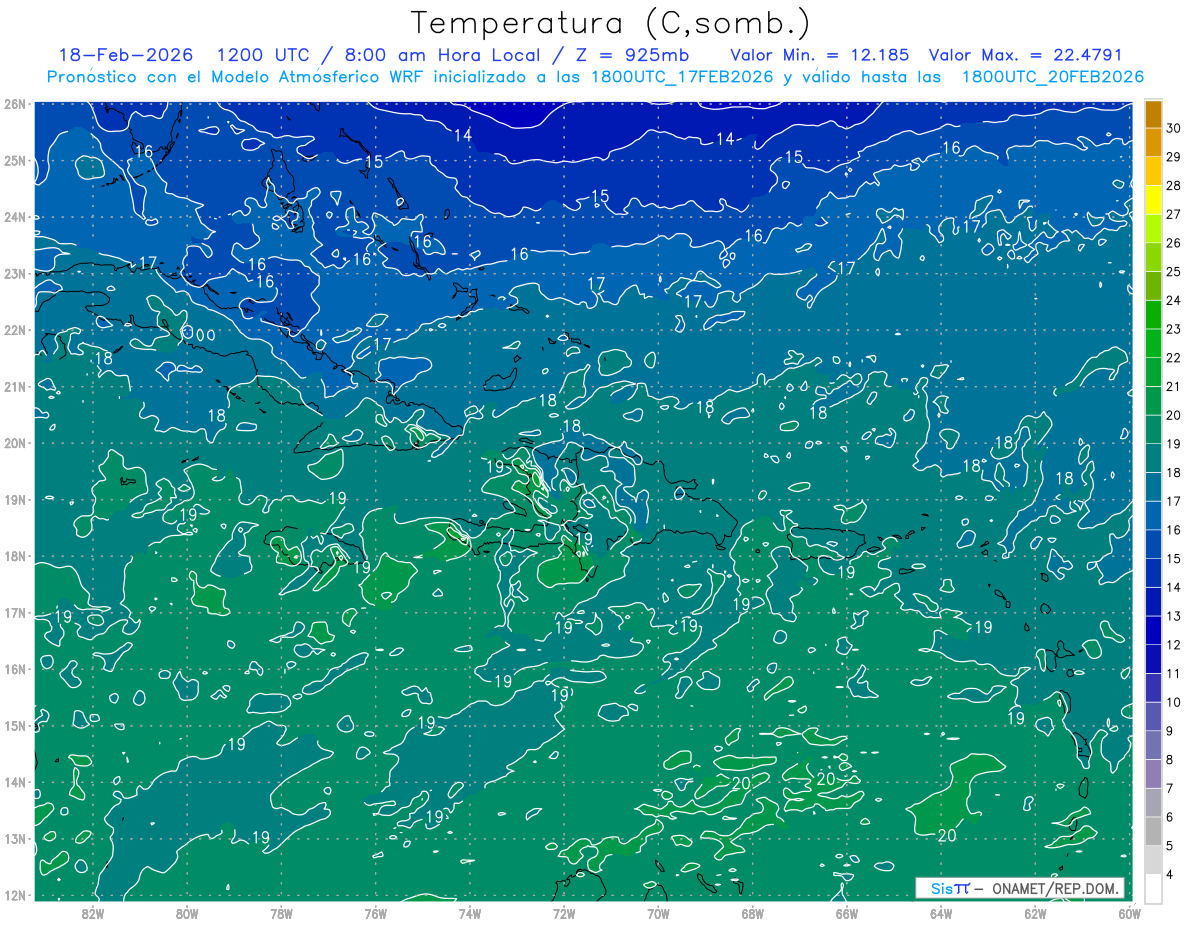The height and width of the screenshot is (927, 1200).
Task: Click the 'Sisπ' logo text
Action: 950,888
